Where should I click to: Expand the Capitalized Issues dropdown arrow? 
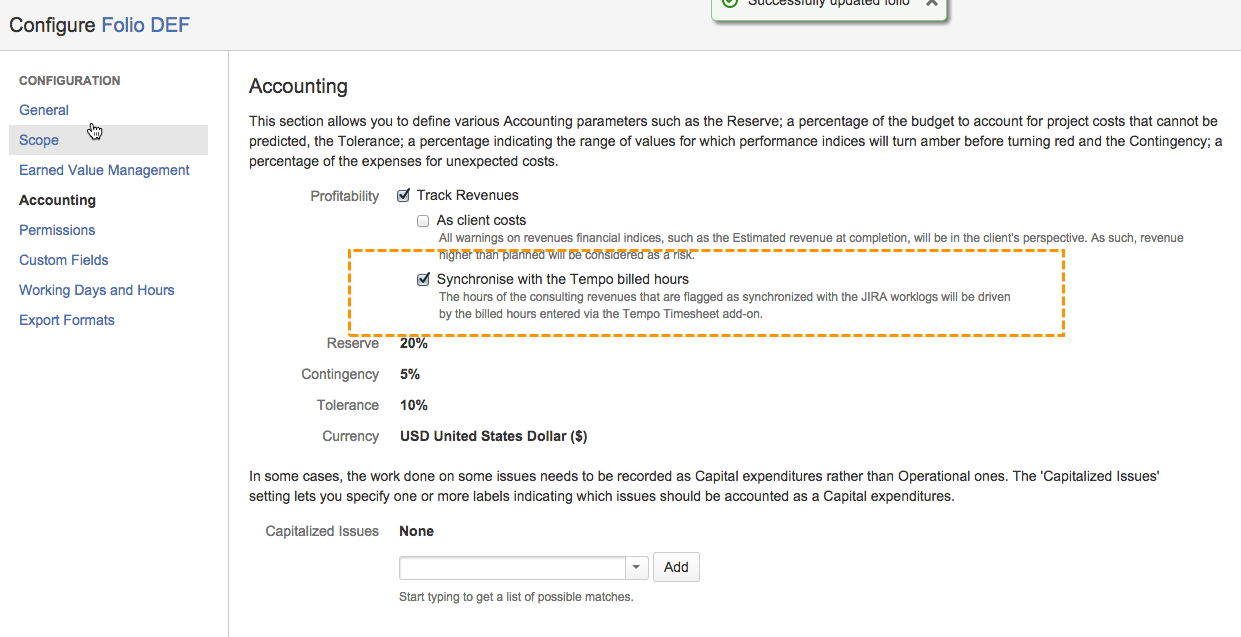click(637, 568)
